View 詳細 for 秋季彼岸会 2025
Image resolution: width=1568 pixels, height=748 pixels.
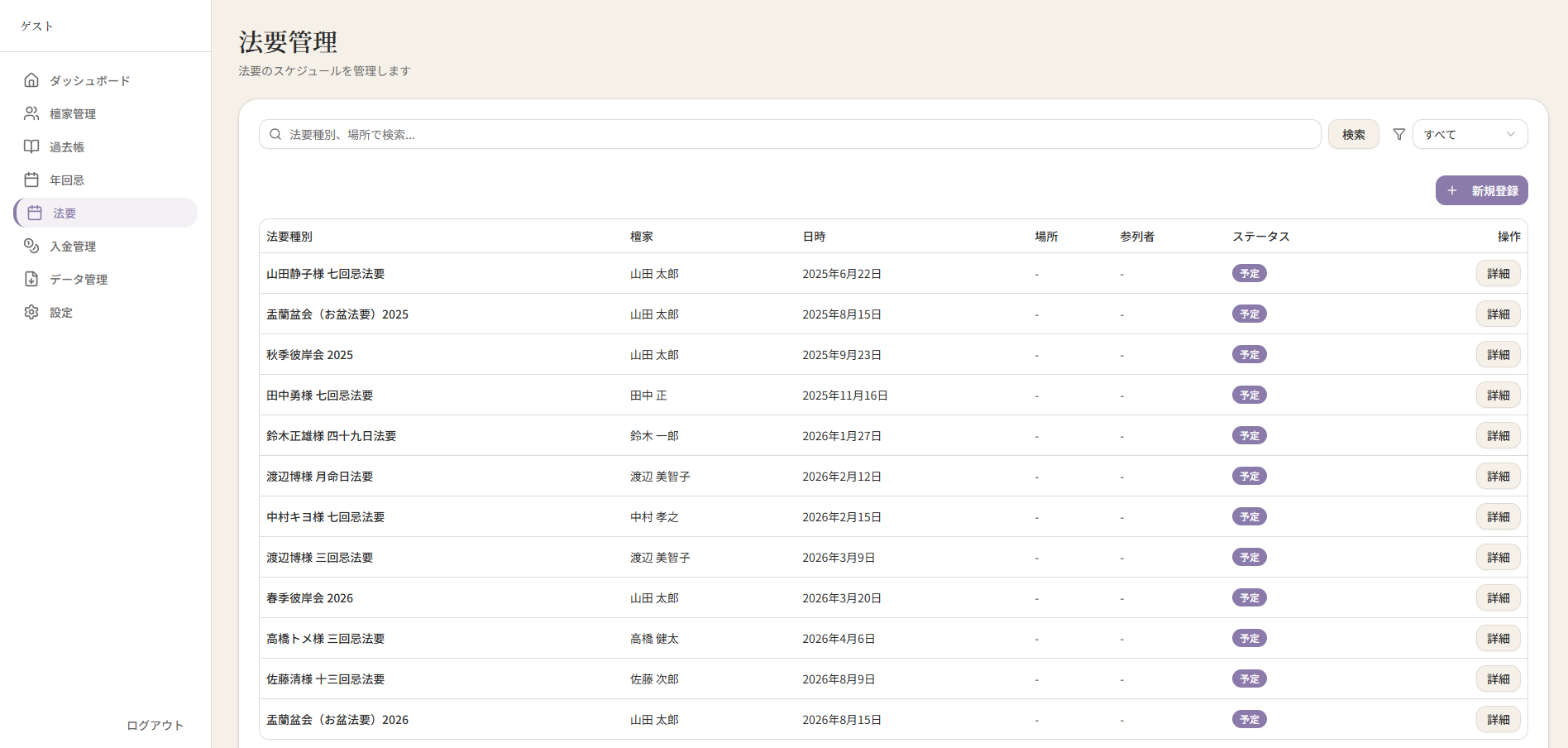point(1498,355)
